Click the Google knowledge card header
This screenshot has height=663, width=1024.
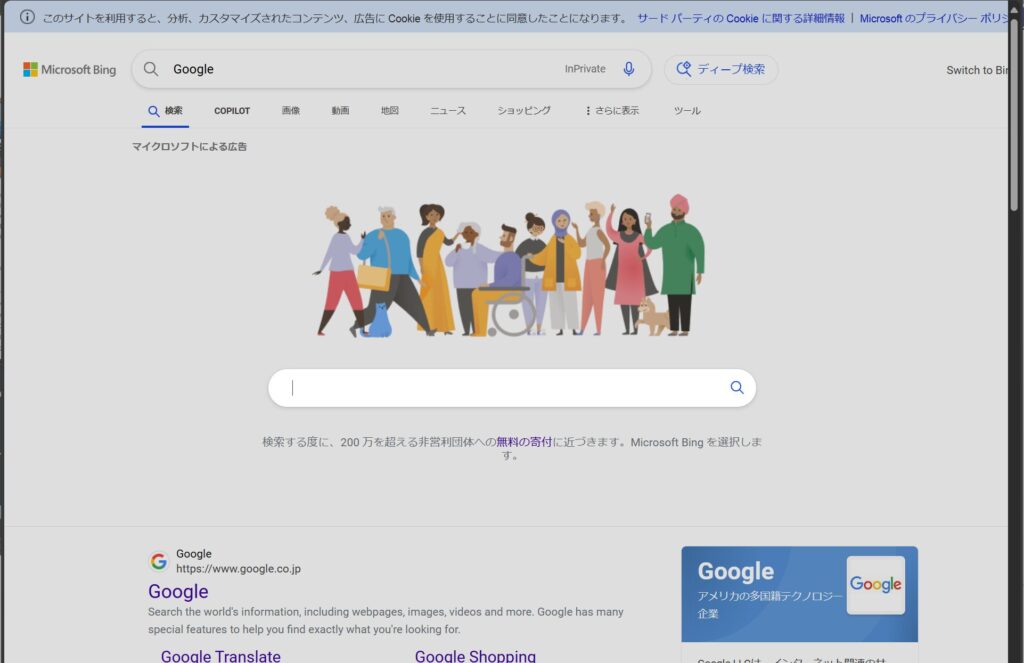pyautogui.click(x=799, y=594)
